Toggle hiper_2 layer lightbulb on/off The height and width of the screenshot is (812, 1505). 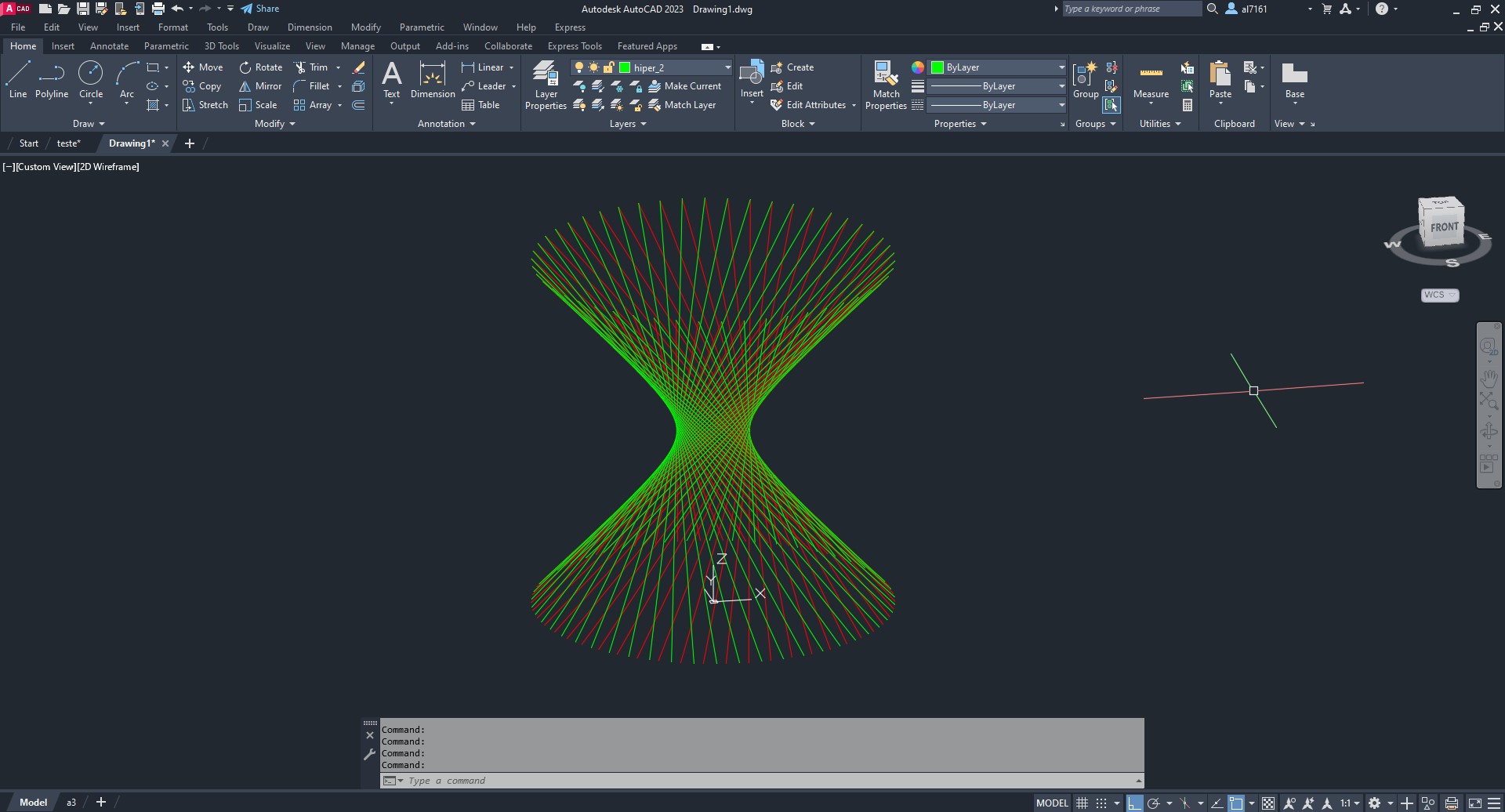point(579,67)
